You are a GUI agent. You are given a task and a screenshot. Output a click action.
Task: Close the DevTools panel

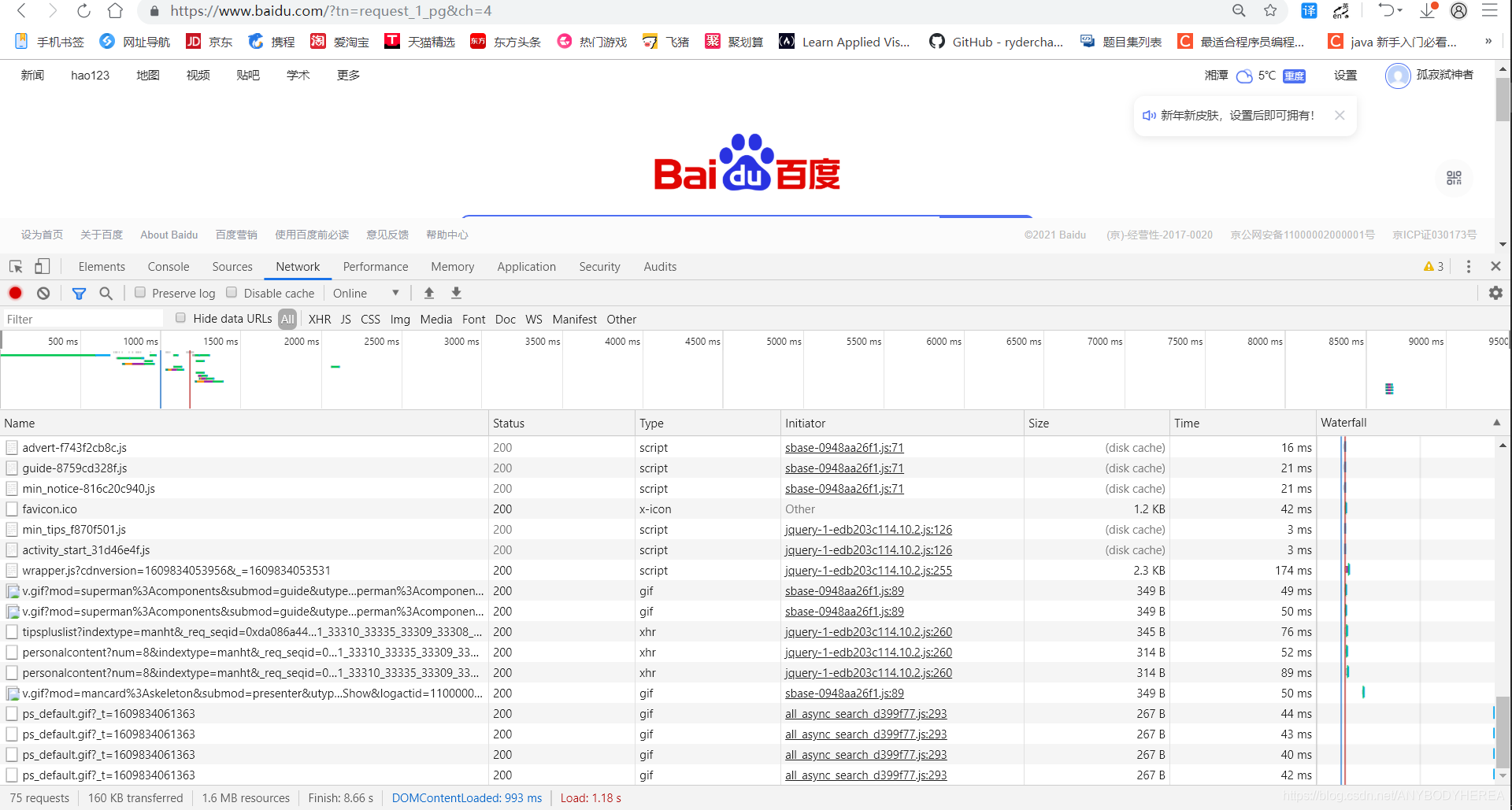[1495, 267]
